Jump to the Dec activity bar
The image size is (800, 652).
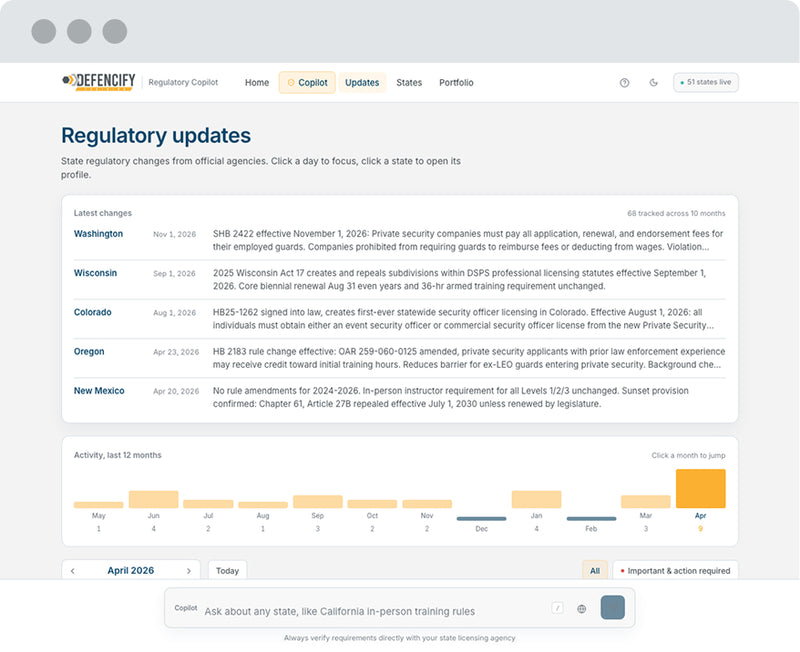[482, 519]
